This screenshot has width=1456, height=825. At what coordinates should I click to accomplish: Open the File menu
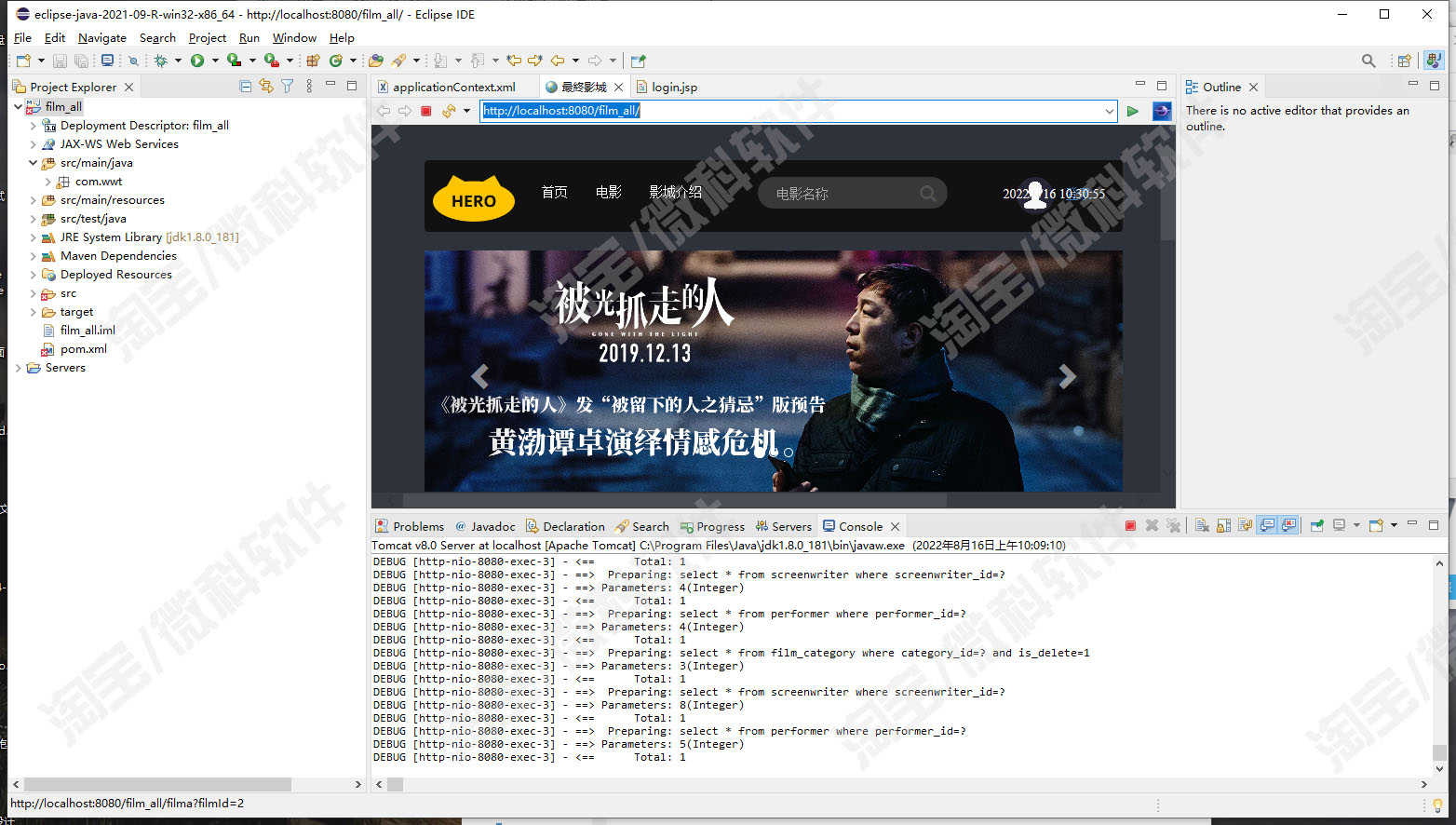22,38
